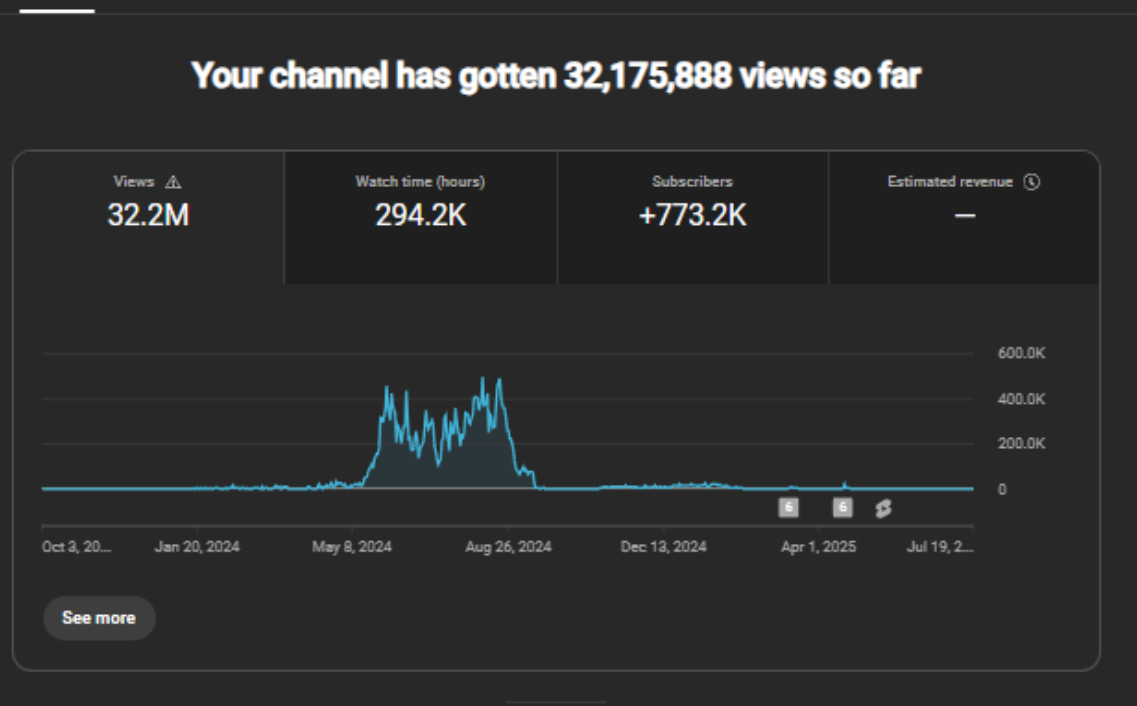This screenshot has width=1137, height=706.
Task: Switch to Estimated revenue tab
Action: (964, 217)
